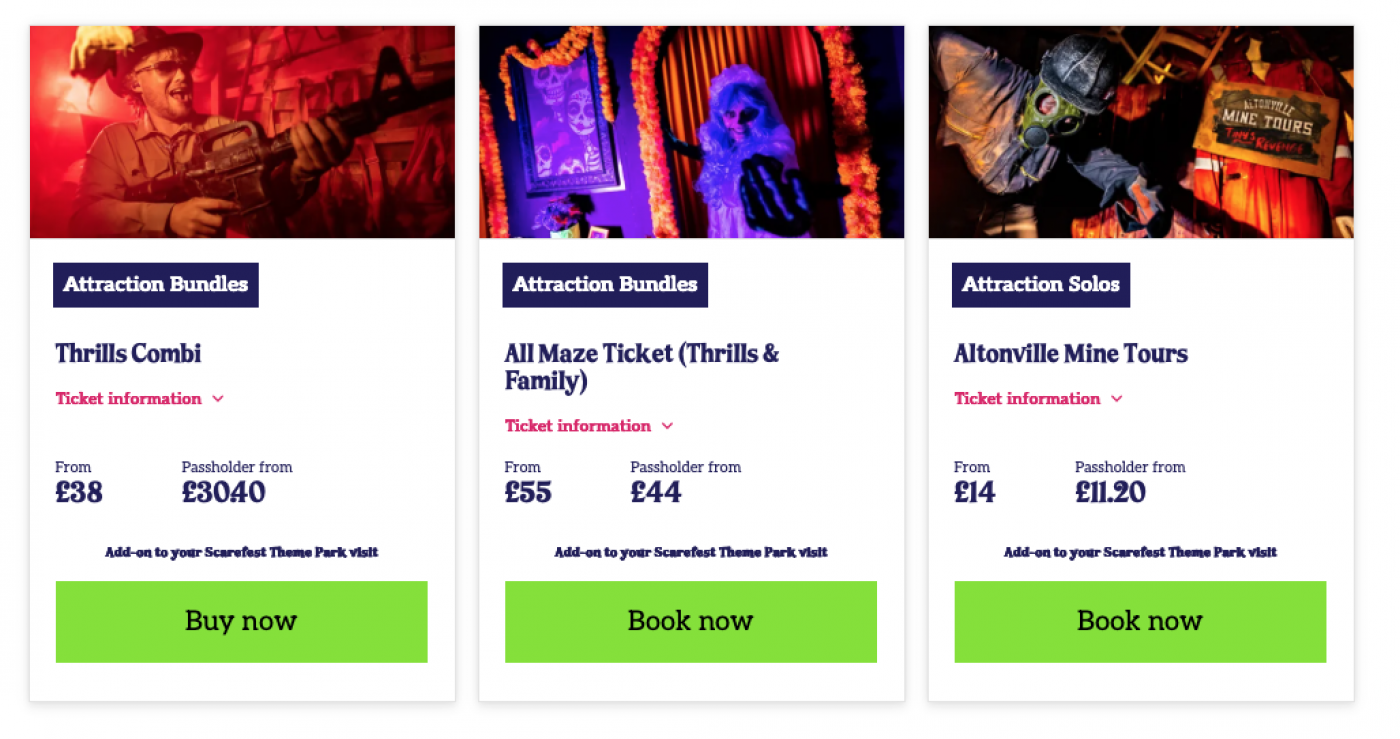Click the £44 passholder price
Image resolution: width=1400 pixels, height=739 pixels.
(656, 492)
